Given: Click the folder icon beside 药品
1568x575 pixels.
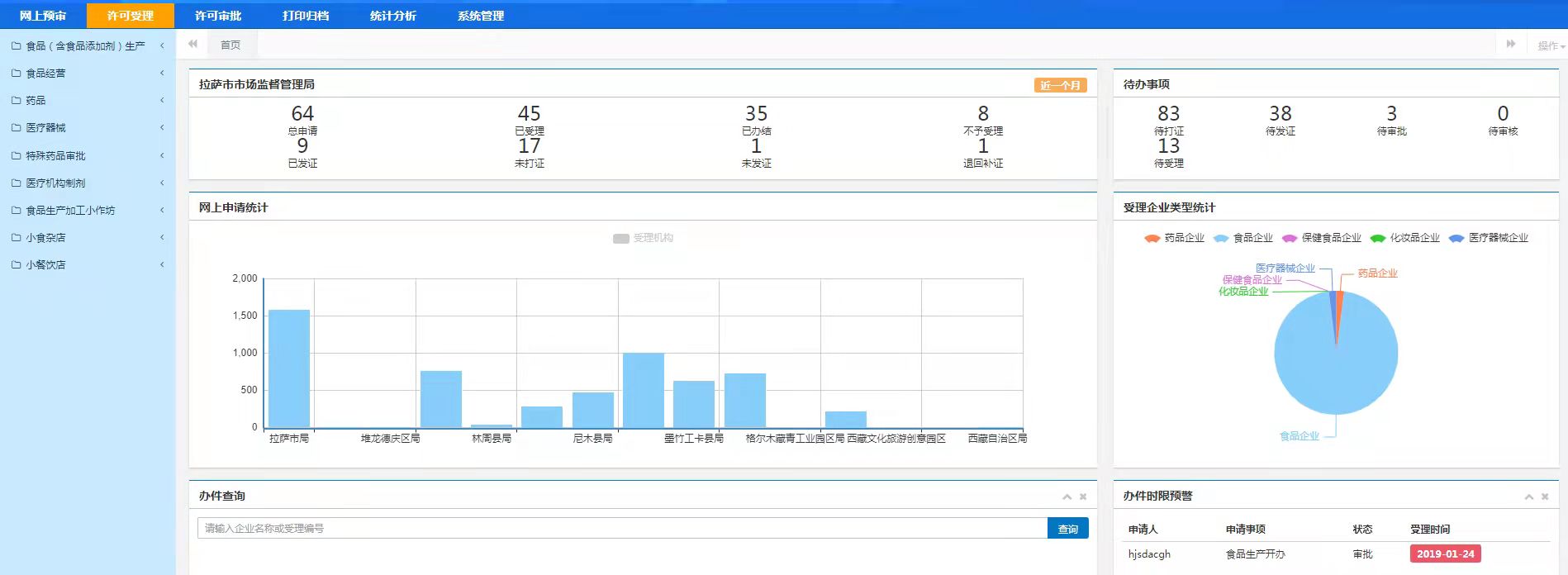Looking at the screenshot, I should [16, 101].
